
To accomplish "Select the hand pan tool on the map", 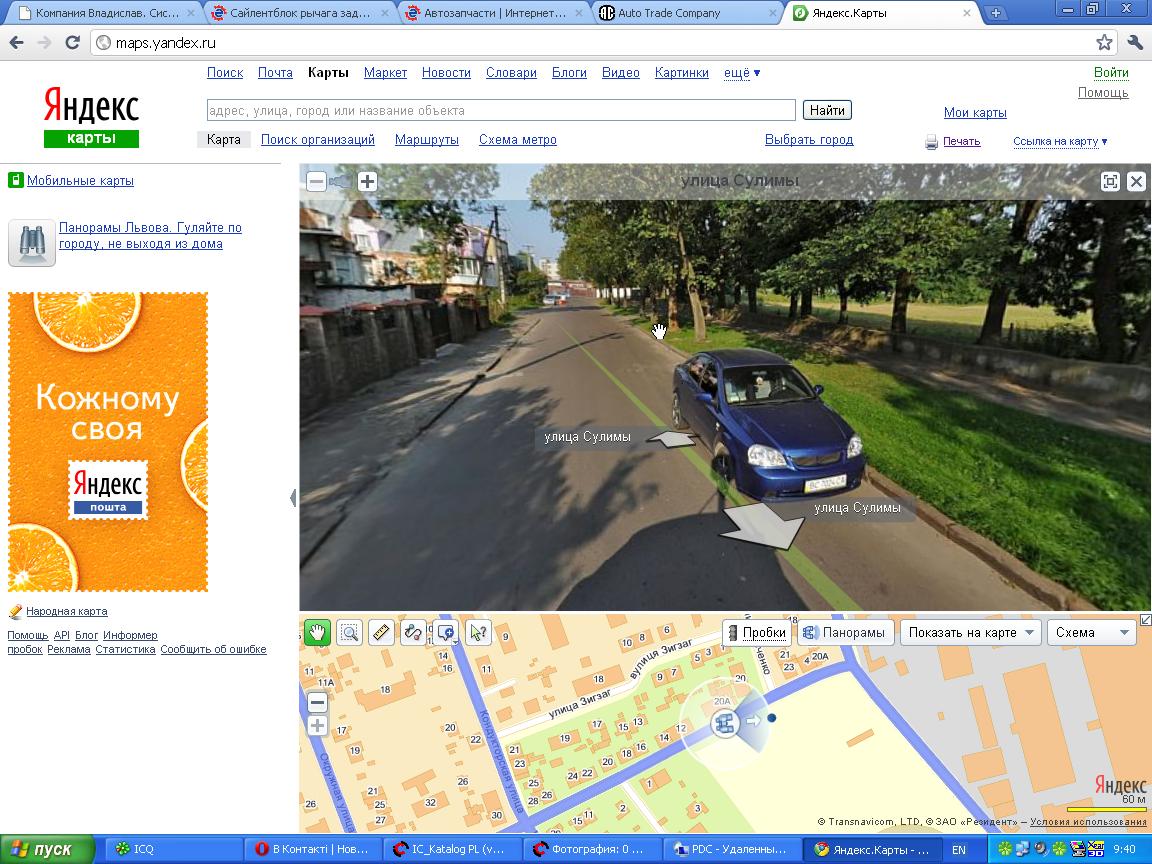I will point(317,632).
